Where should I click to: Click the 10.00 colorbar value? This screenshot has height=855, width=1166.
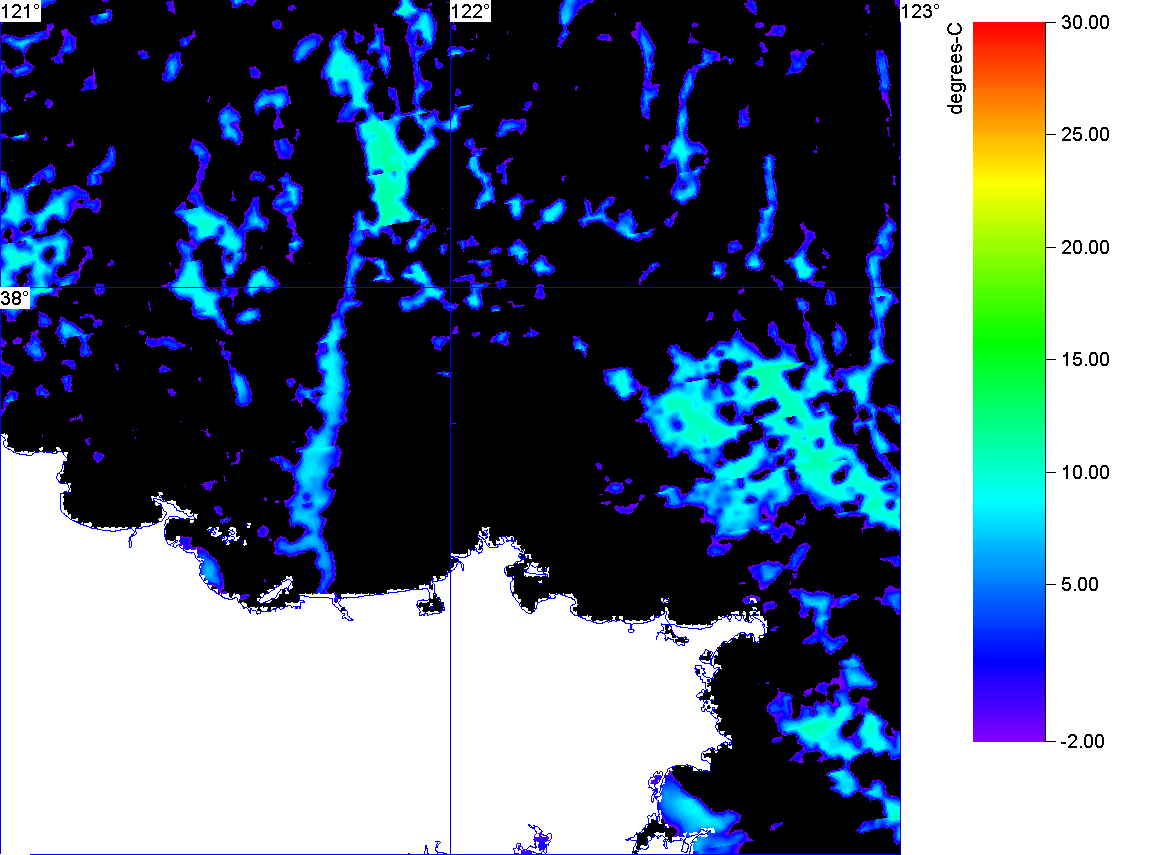tap(1085, 472)
